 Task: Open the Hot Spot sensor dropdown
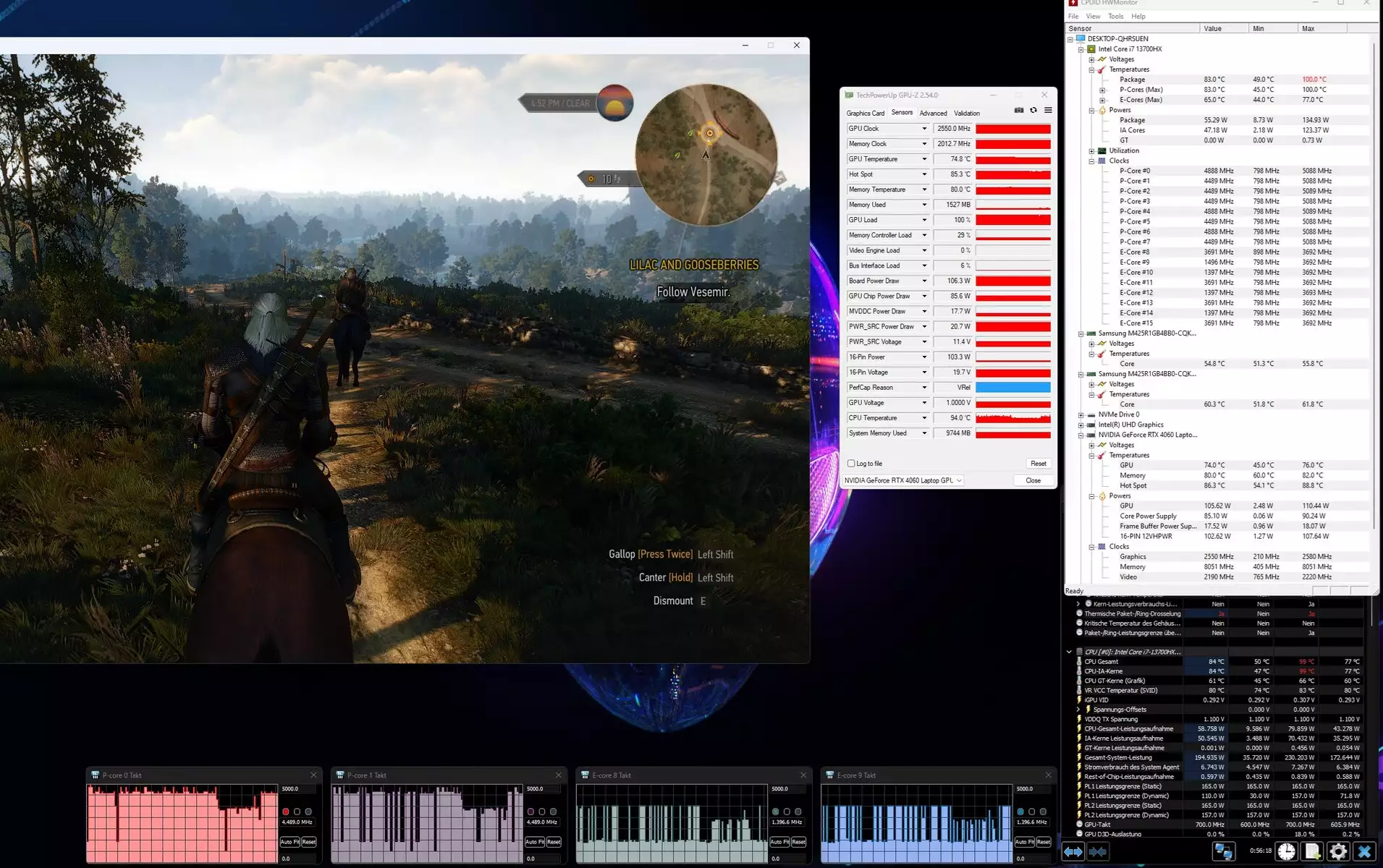(924, 174)
